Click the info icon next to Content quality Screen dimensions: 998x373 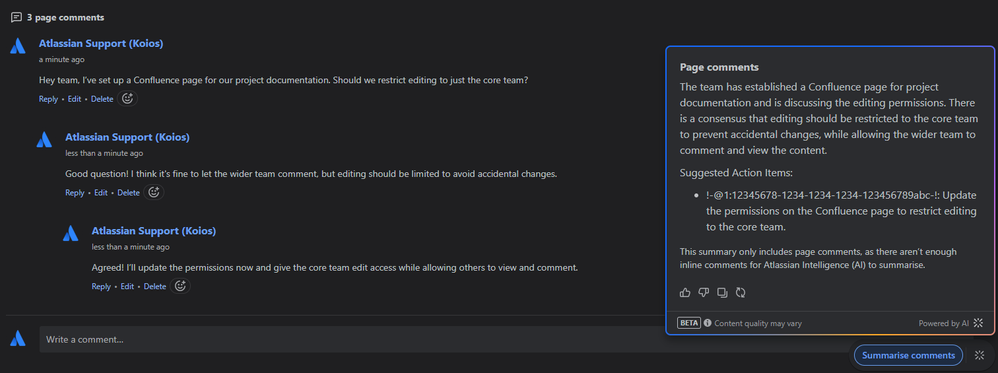click(x=708, y=323)
